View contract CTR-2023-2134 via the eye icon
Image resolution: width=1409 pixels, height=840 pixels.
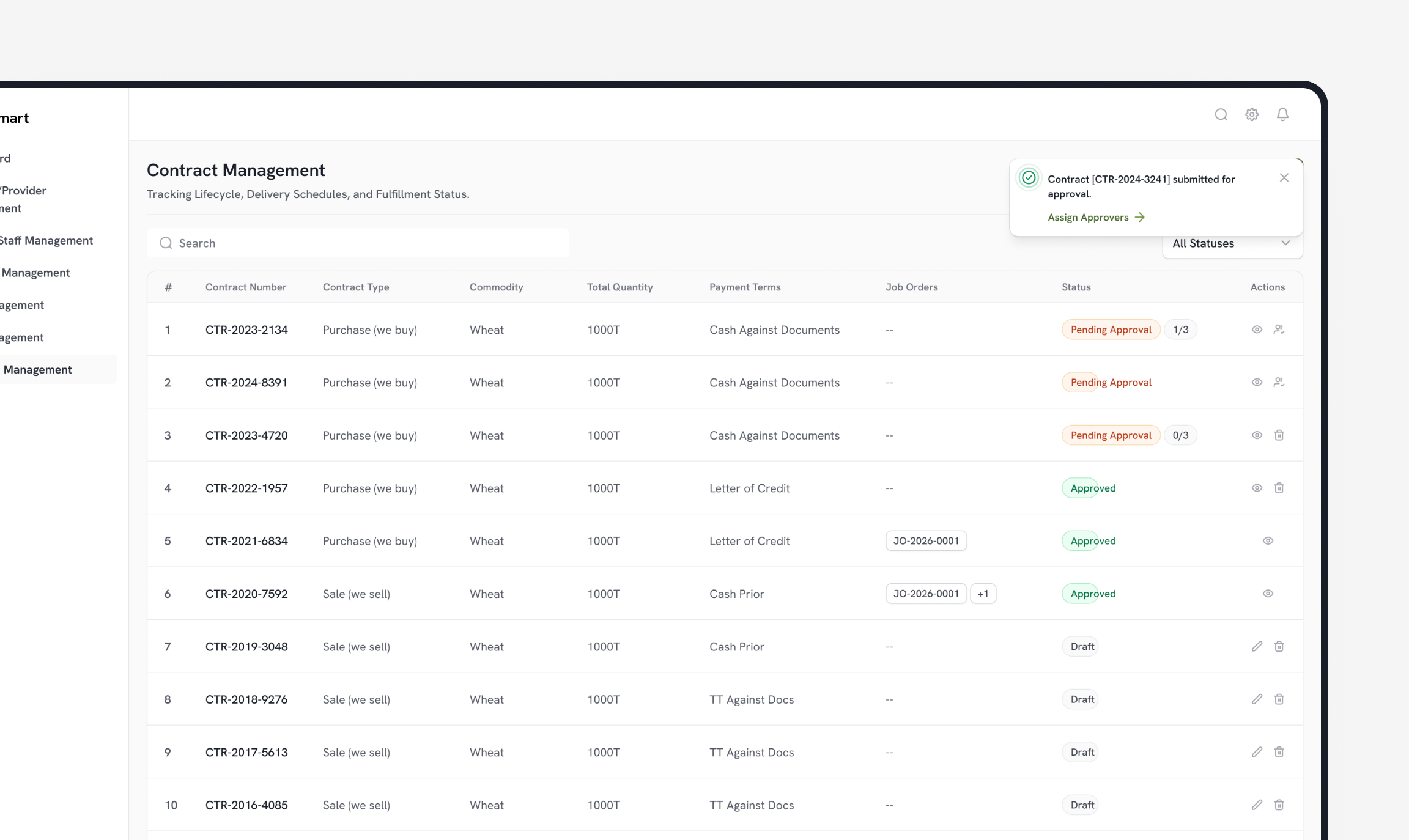point(1257,330)
